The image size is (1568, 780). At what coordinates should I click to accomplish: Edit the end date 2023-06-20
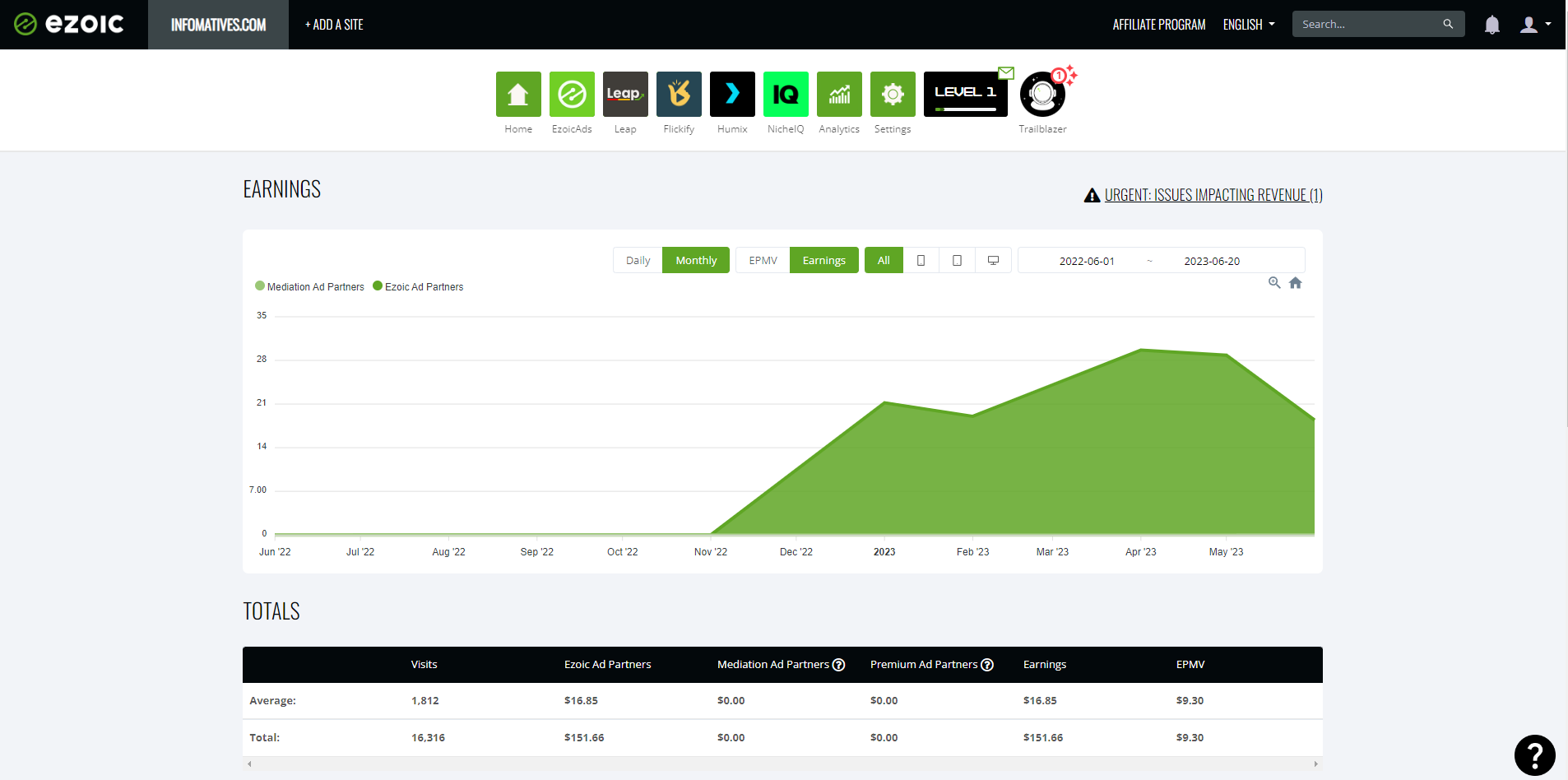tap(1212, 261)
